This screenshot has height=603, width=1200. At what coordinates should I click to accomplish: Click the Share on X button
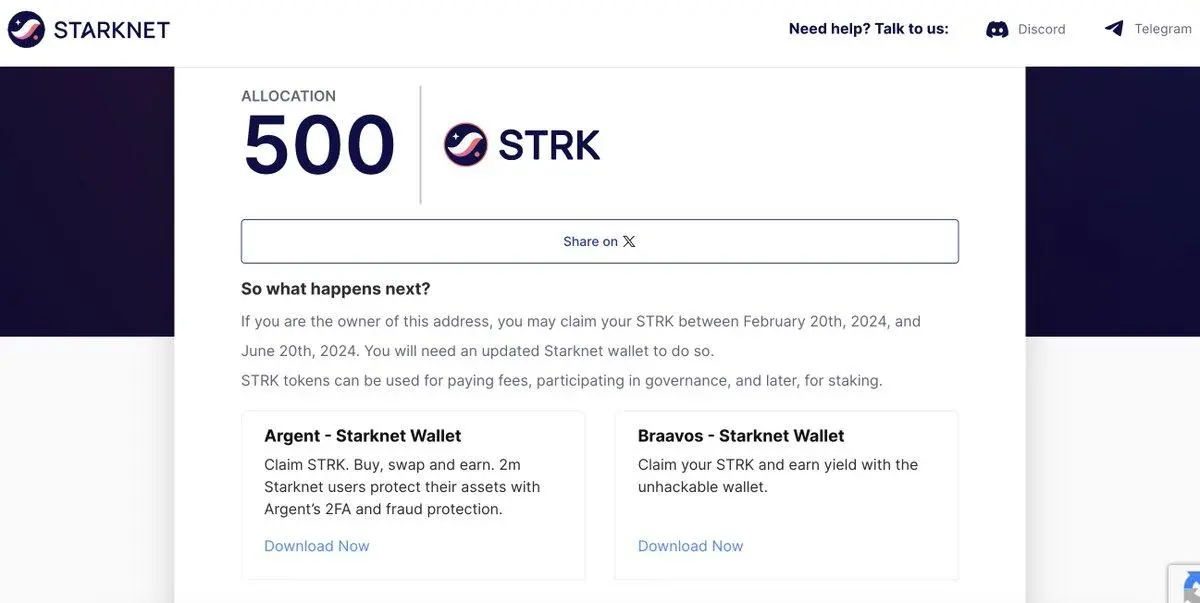pyautogui.click(x=600, y=241)
